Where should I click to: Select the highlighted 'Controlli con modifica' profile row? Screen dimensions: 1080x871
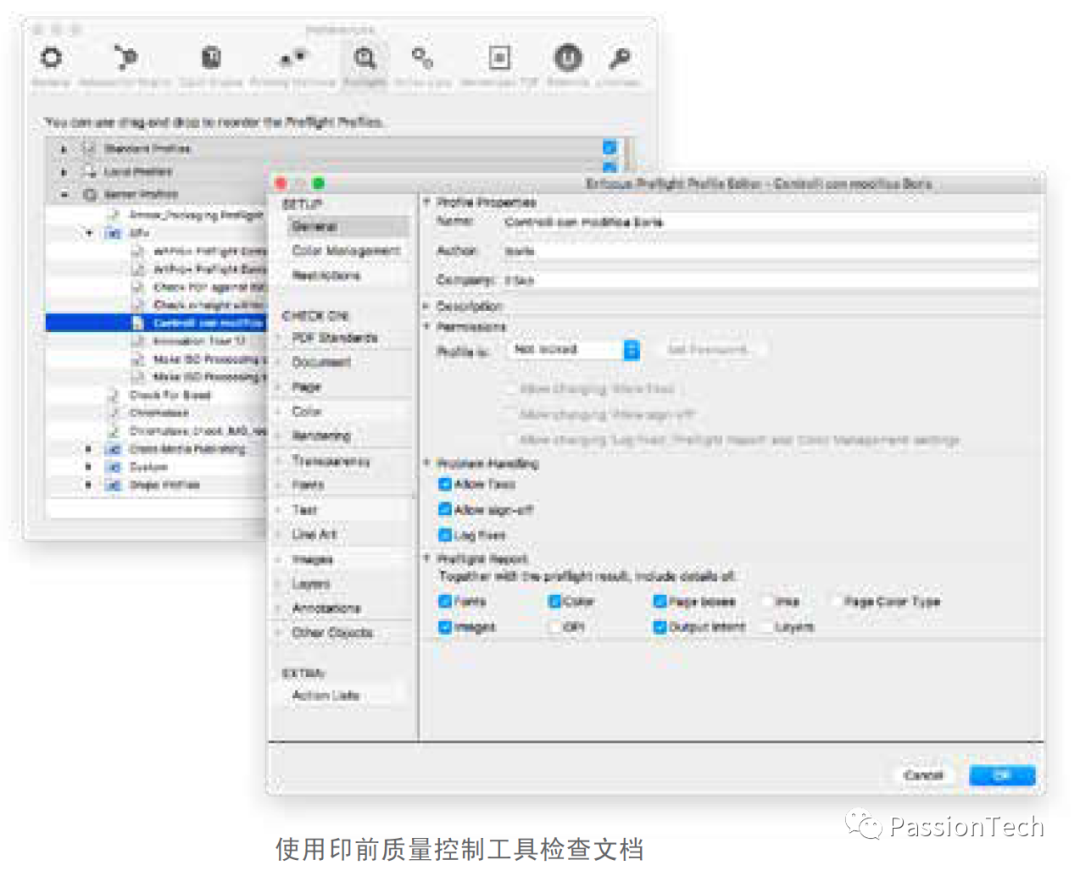(156, 323)
